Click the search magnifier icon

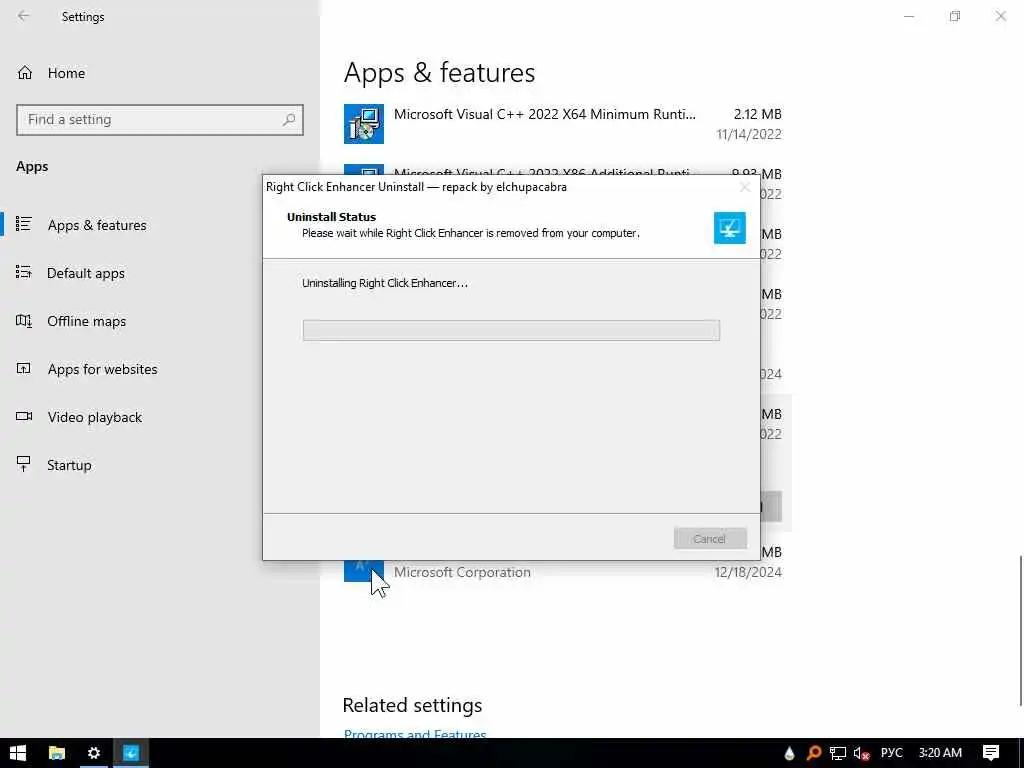pyautogui.click(x=289, y=120)
